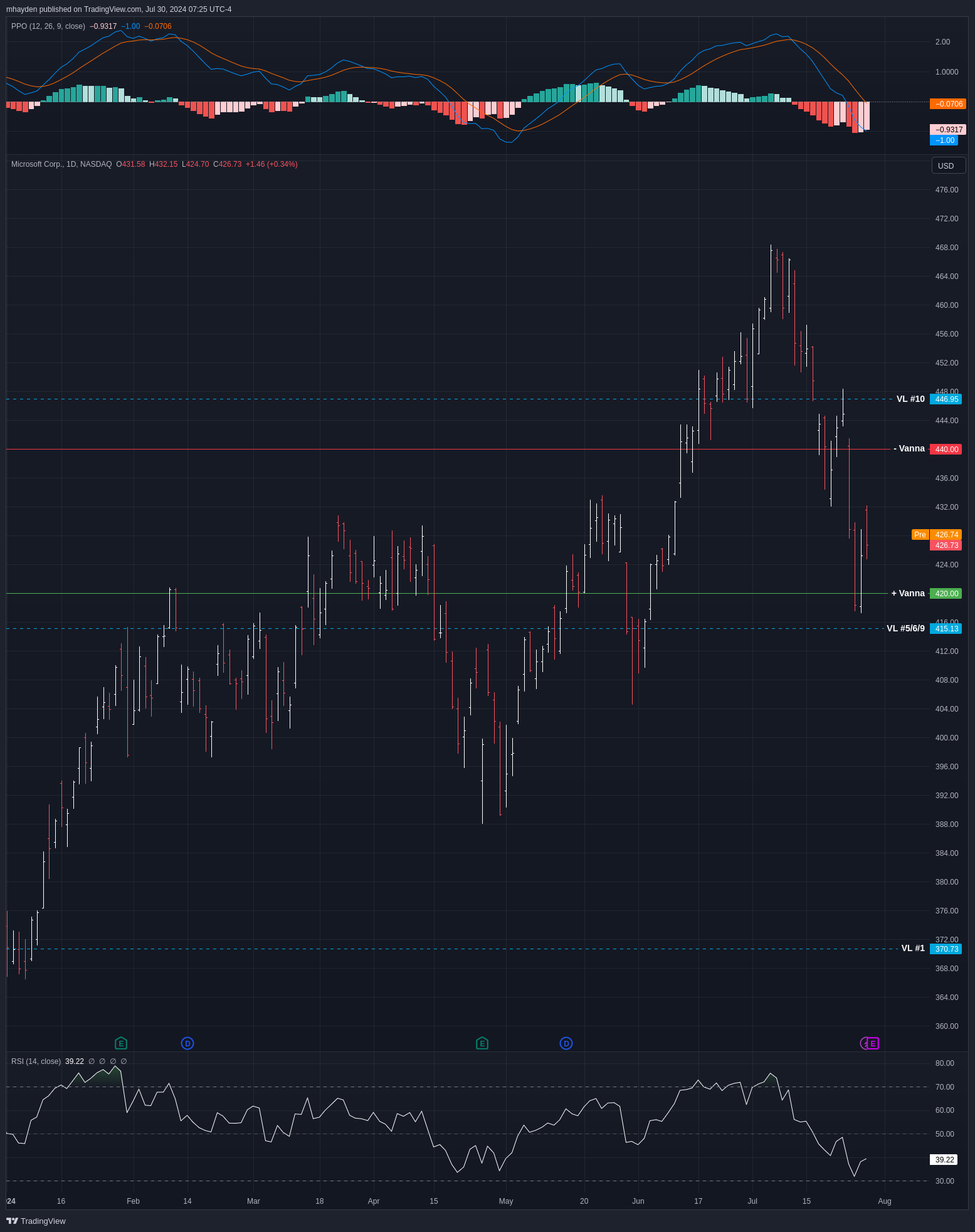975x1232 pixels.
Task: Click the TradingView logo in the footer
Action: click(36, 1221)
